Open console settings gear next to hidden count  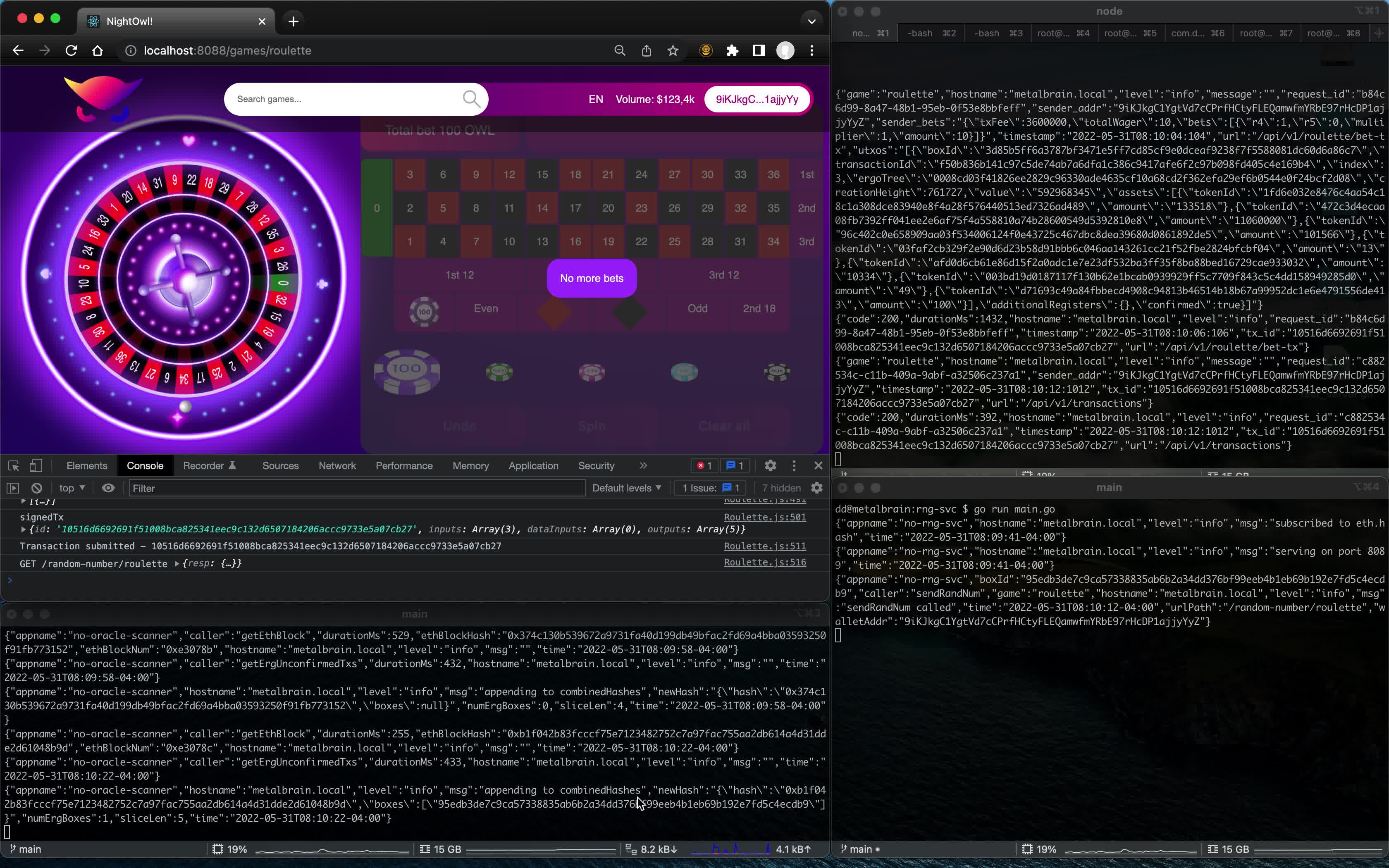point(817,488)
